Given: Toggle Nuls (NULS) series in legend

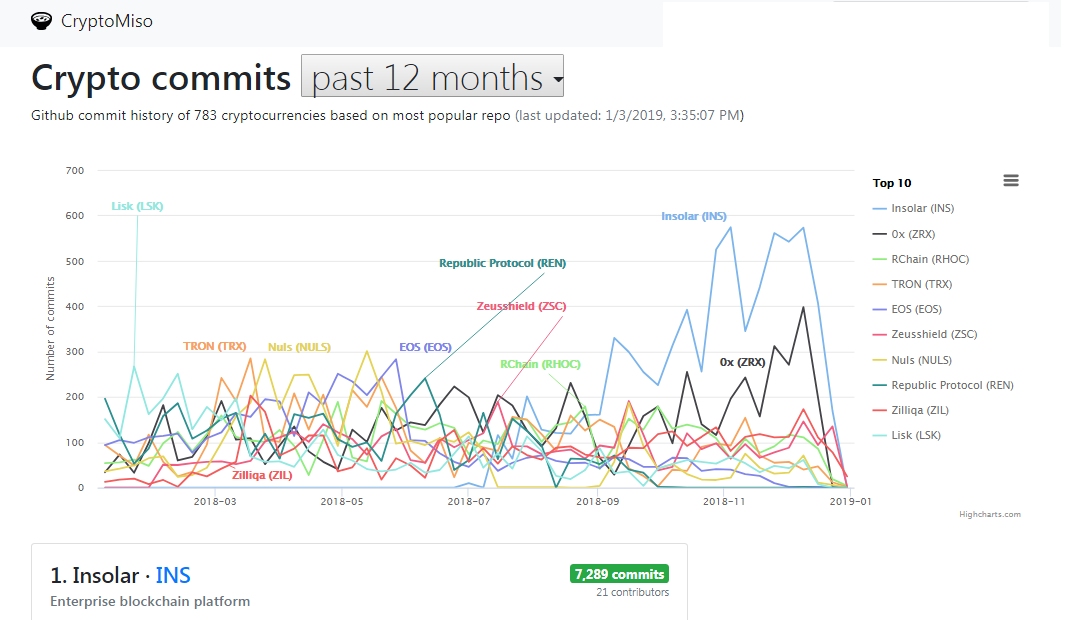Looking at the screenshot, I should tap(912, 360).
